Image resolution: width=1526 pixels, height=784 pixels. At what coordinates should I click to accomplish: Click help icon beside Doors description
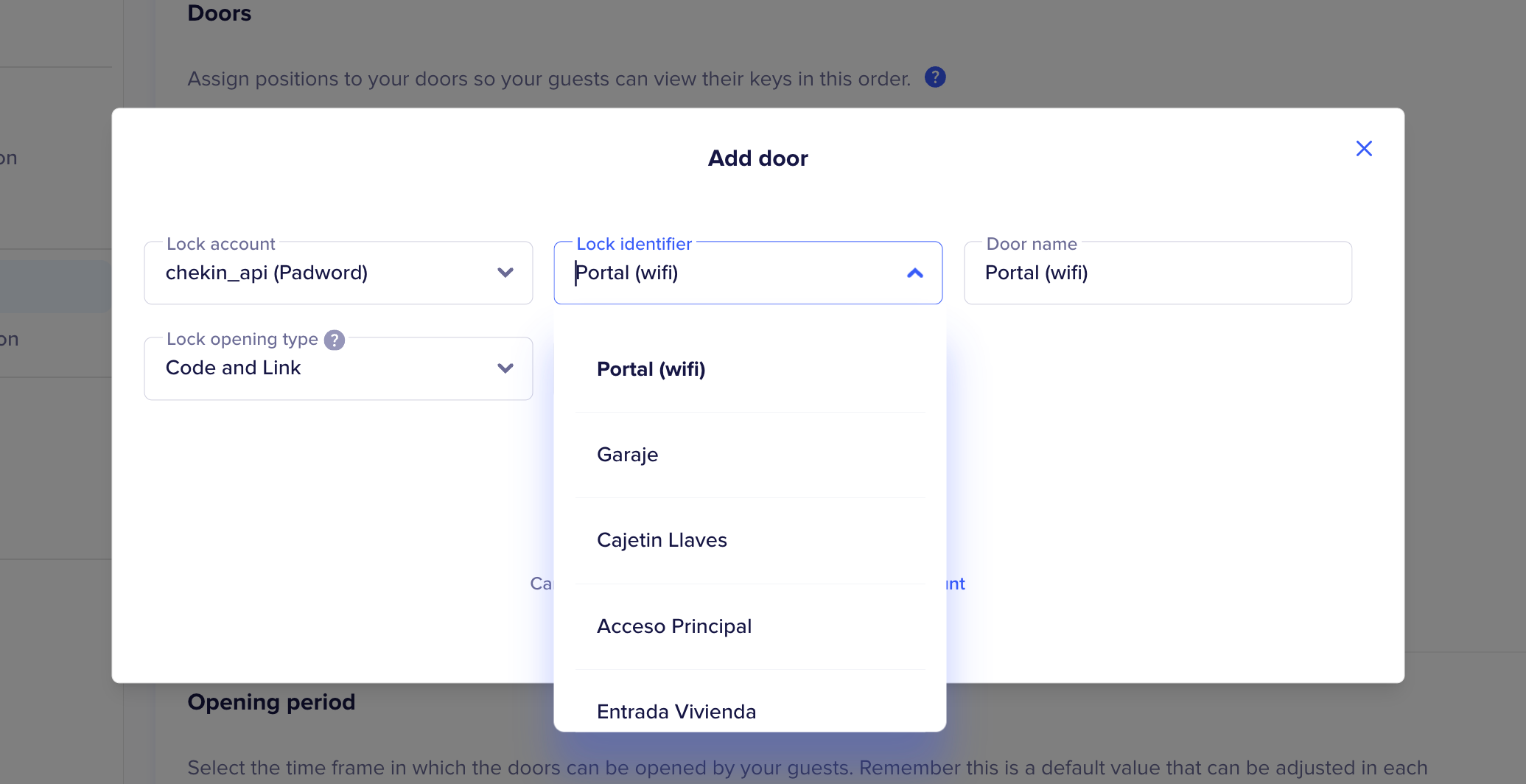pyautogui.click(x=935, y=77)
